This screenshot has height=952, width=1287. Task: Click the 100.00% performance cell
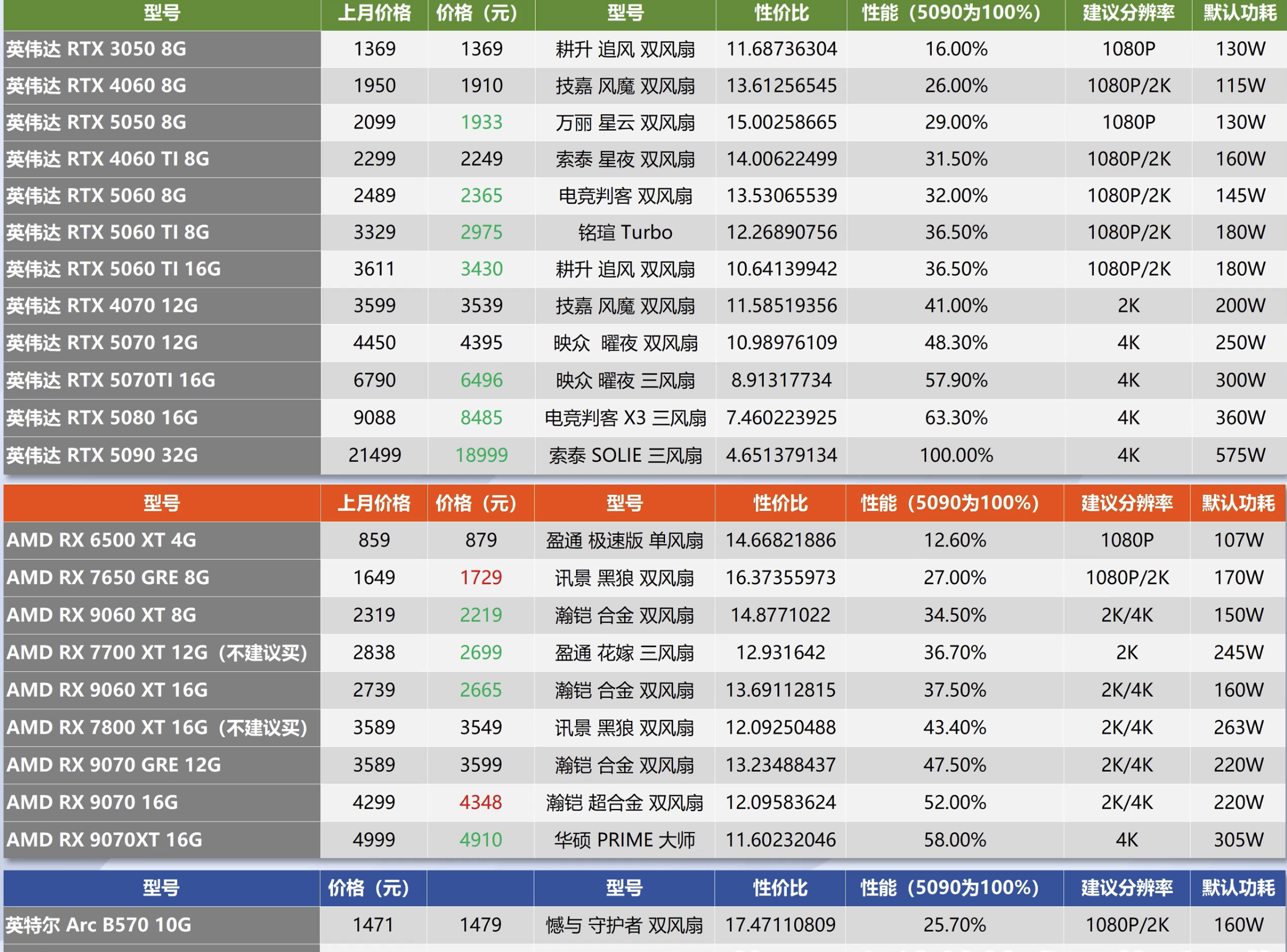tap(956, 455)
